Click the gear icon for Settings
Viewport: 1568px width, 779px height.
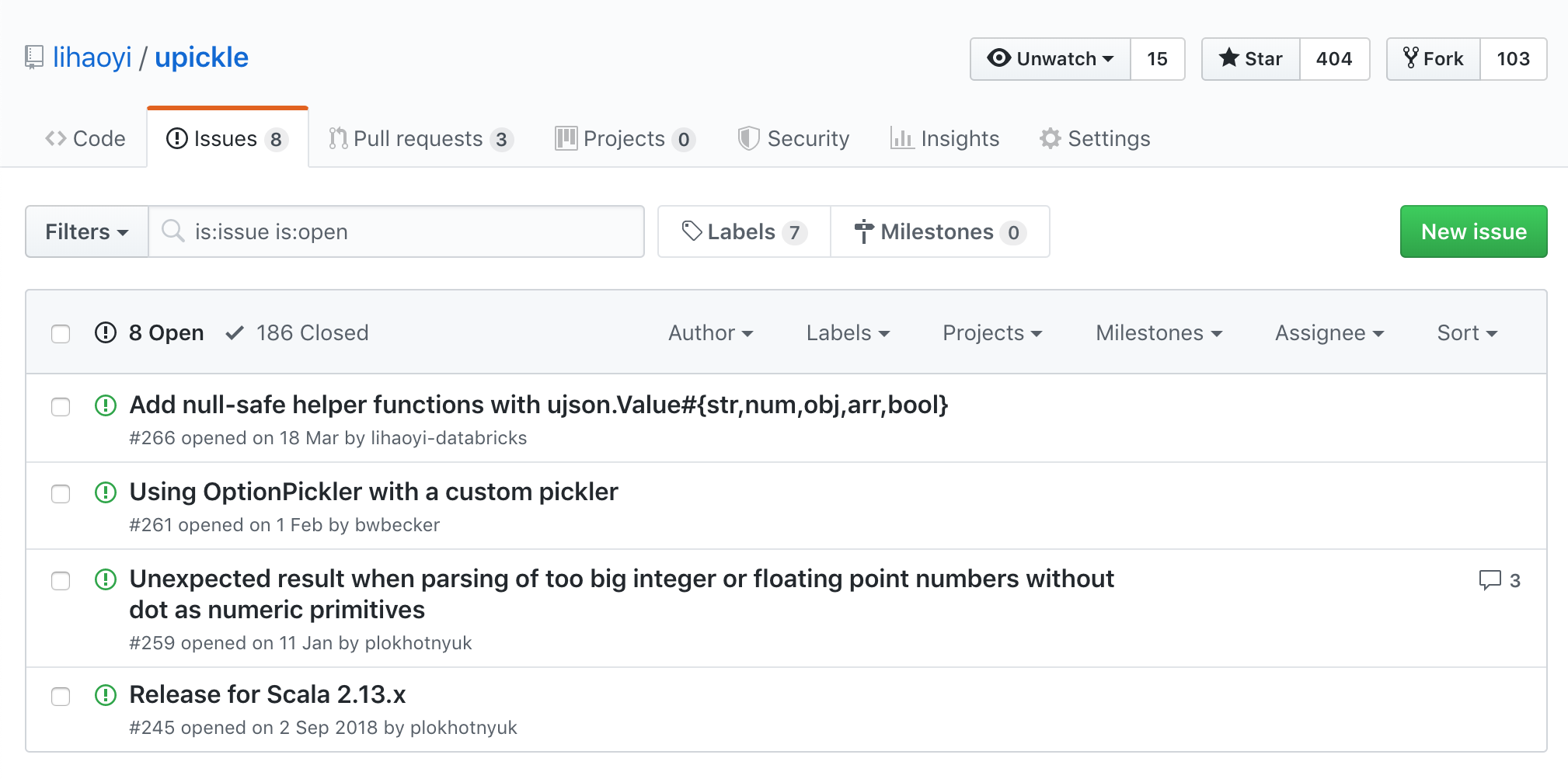click(1050, 138)
